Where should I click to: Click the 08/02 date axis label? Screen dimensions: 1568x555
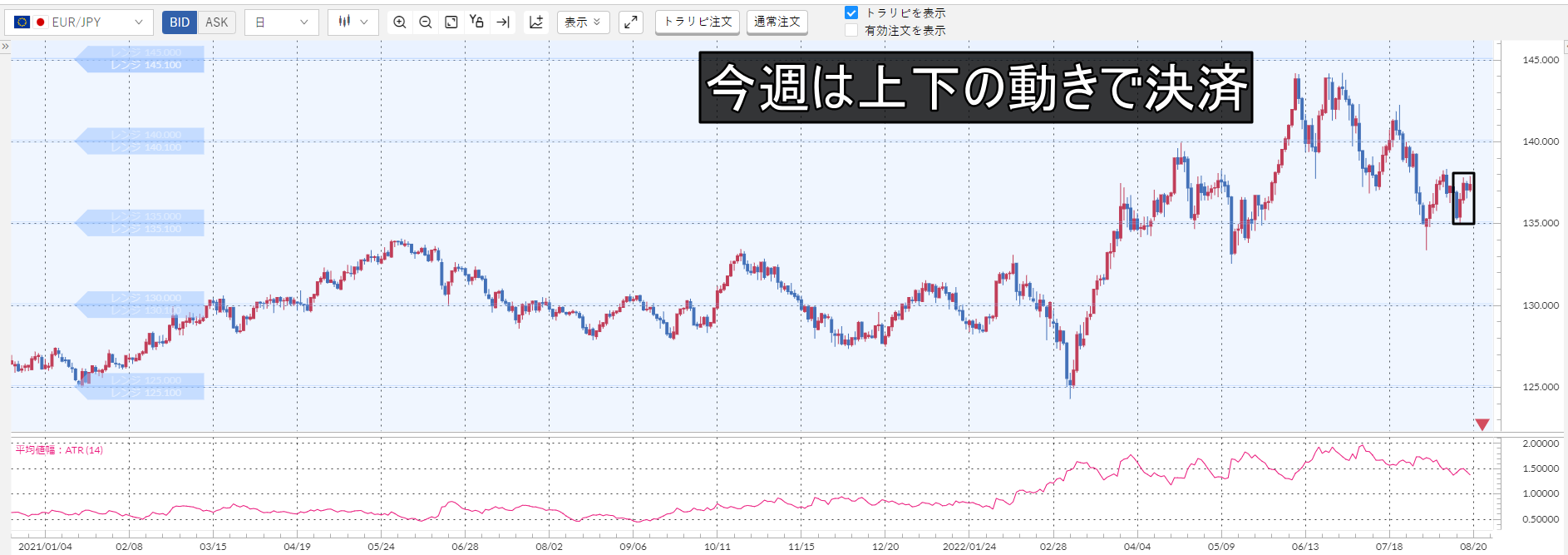click(549, 547)
